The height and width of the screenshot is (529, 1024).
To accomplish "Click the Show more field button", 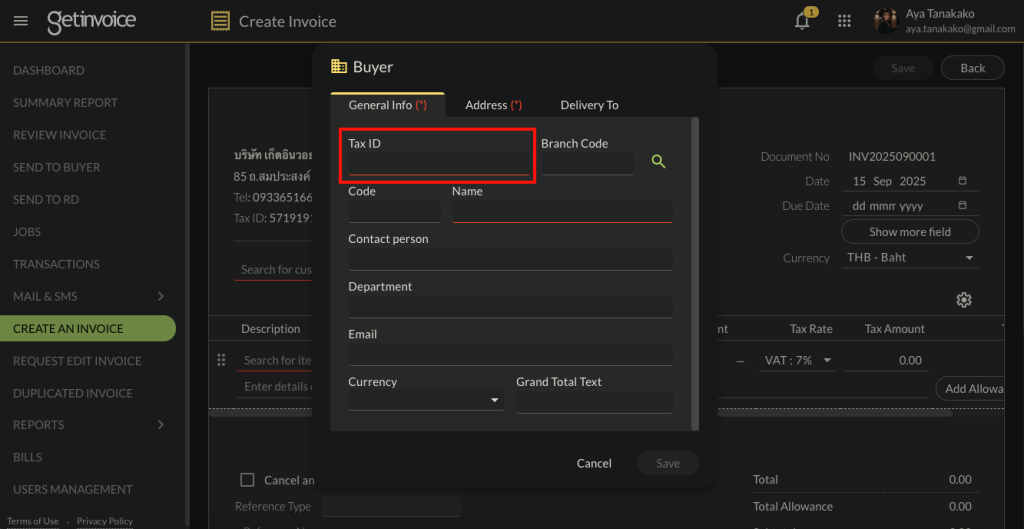I will [909, 232].
